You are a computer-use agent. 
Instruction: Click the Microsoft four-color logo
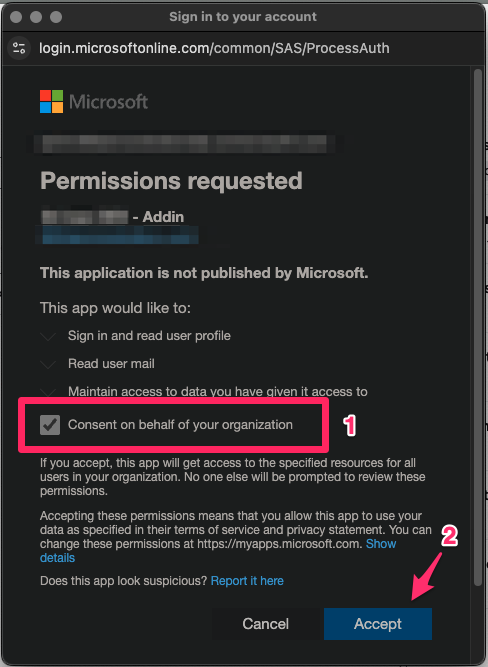point(51,101)
